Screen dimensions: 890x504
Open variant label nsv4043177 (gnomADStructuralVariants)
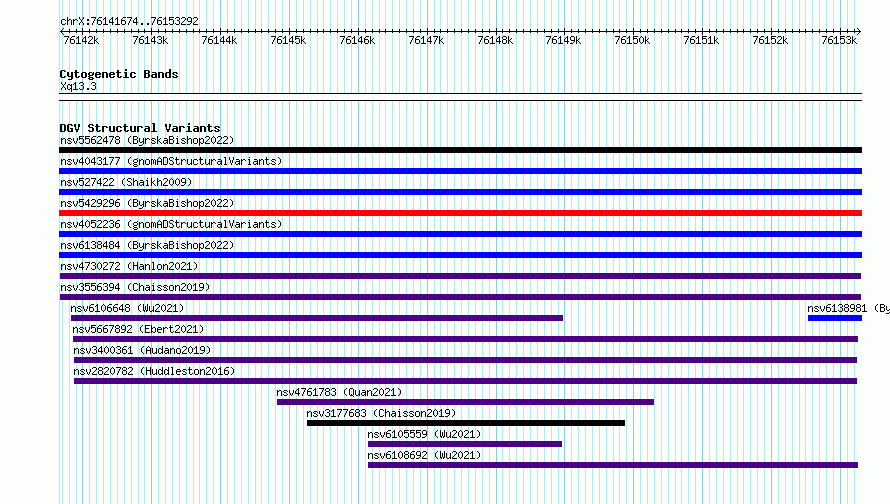pos(171,161)
